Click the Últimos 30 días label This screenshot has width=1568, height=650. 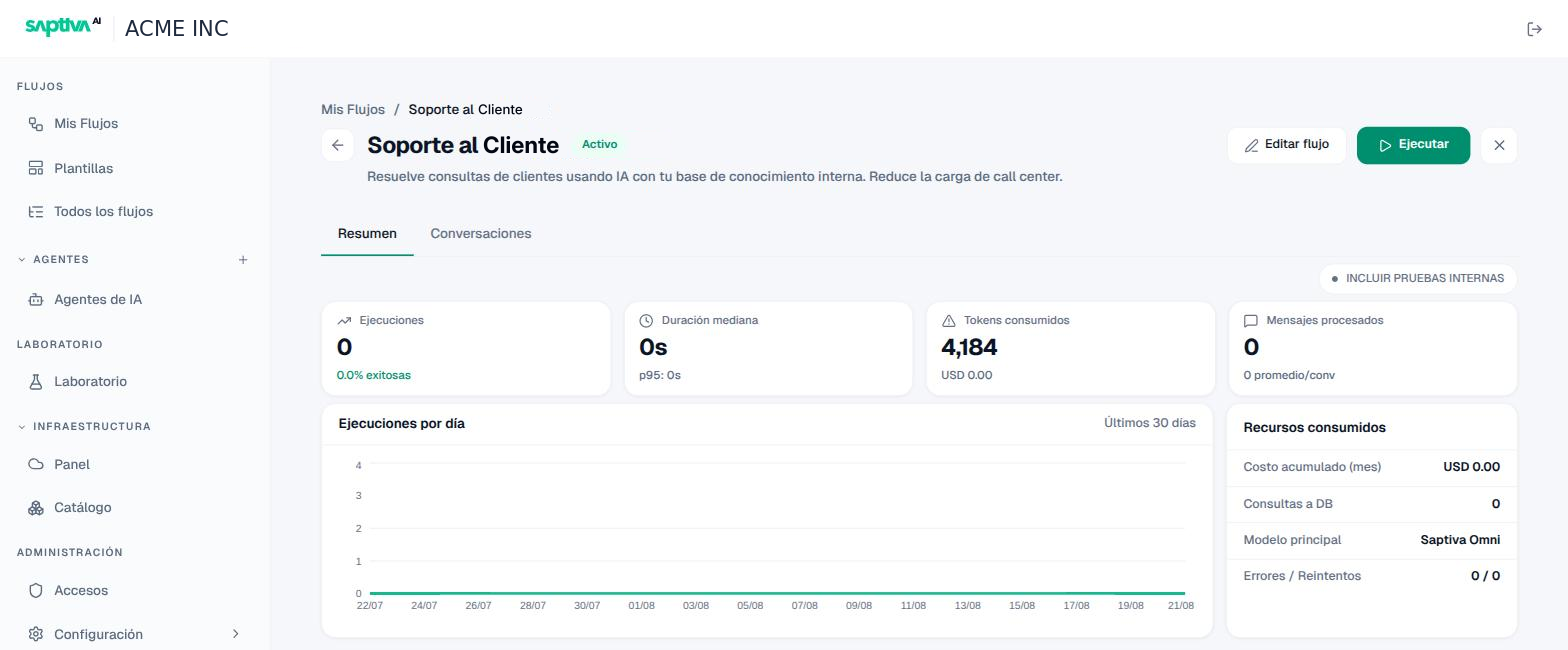click(1150, 423)
